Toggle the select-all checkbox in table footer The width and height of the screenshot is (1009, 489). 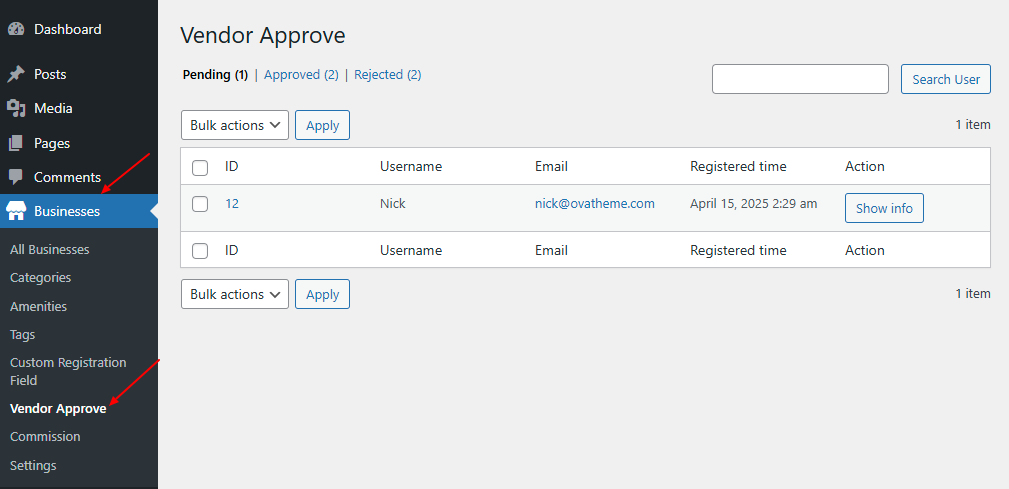tap(200, 251)
